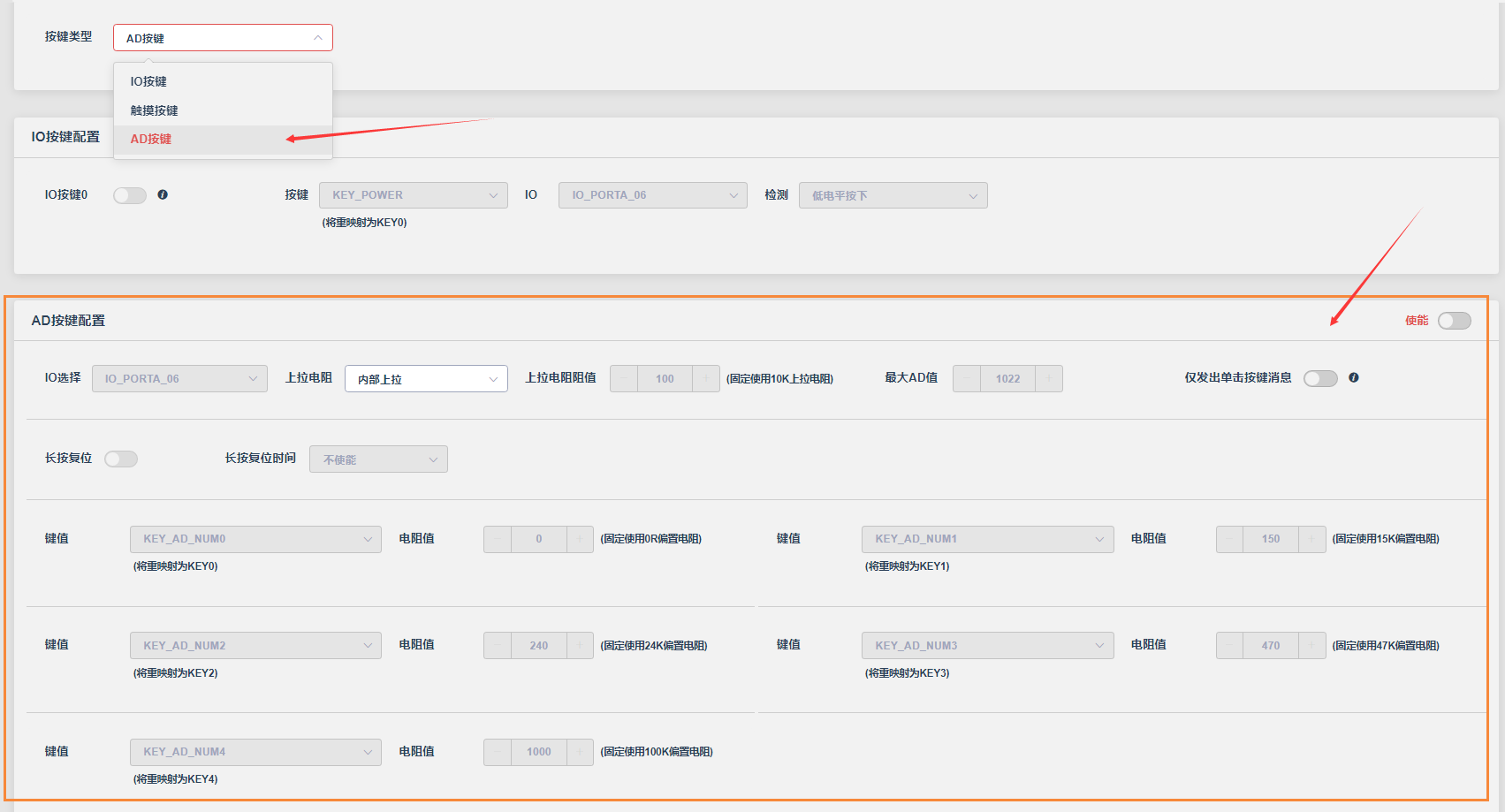This screenshot has width=1505, height=812.
Task: Open the KEY_POWER 按键 dropdown
Action: [x=414, y=195]
